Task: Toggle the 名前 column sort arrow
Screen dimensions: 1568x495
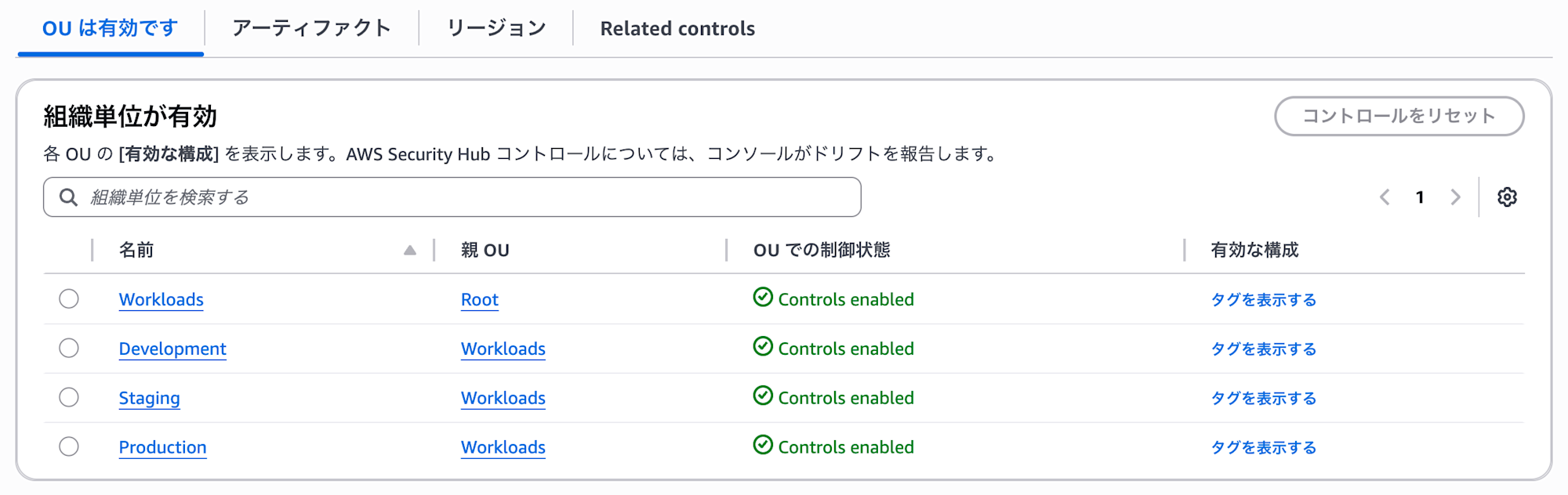Action: tap(409, 250)
